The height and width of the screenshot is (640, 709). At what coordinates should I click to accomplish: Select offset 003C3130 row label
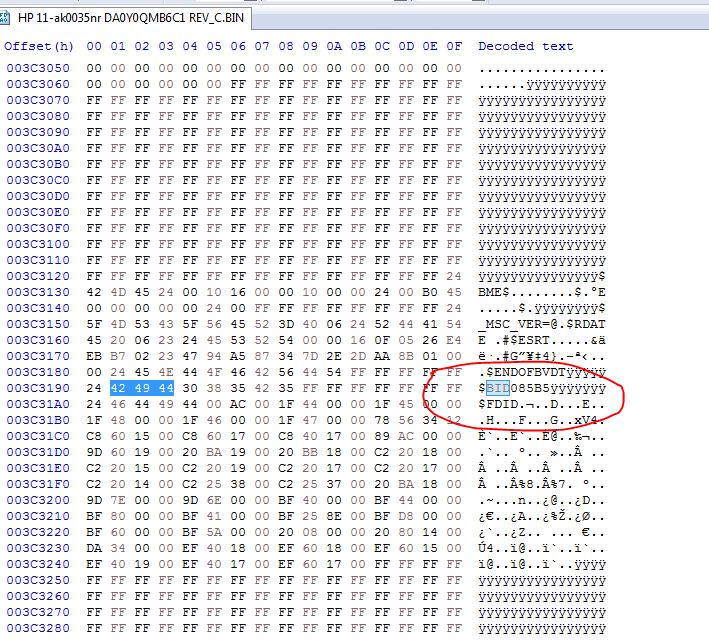click(38, 292)
